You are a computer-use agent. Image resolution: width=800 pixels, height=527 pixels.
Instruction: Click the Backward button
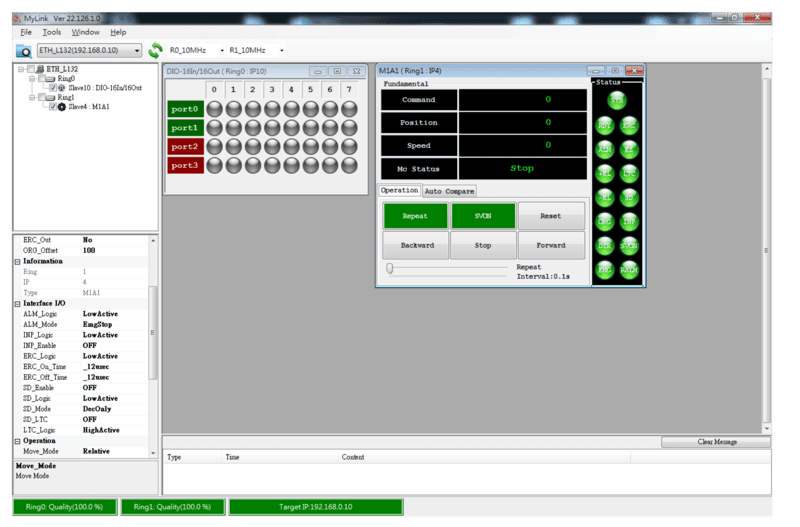point(416,245)
